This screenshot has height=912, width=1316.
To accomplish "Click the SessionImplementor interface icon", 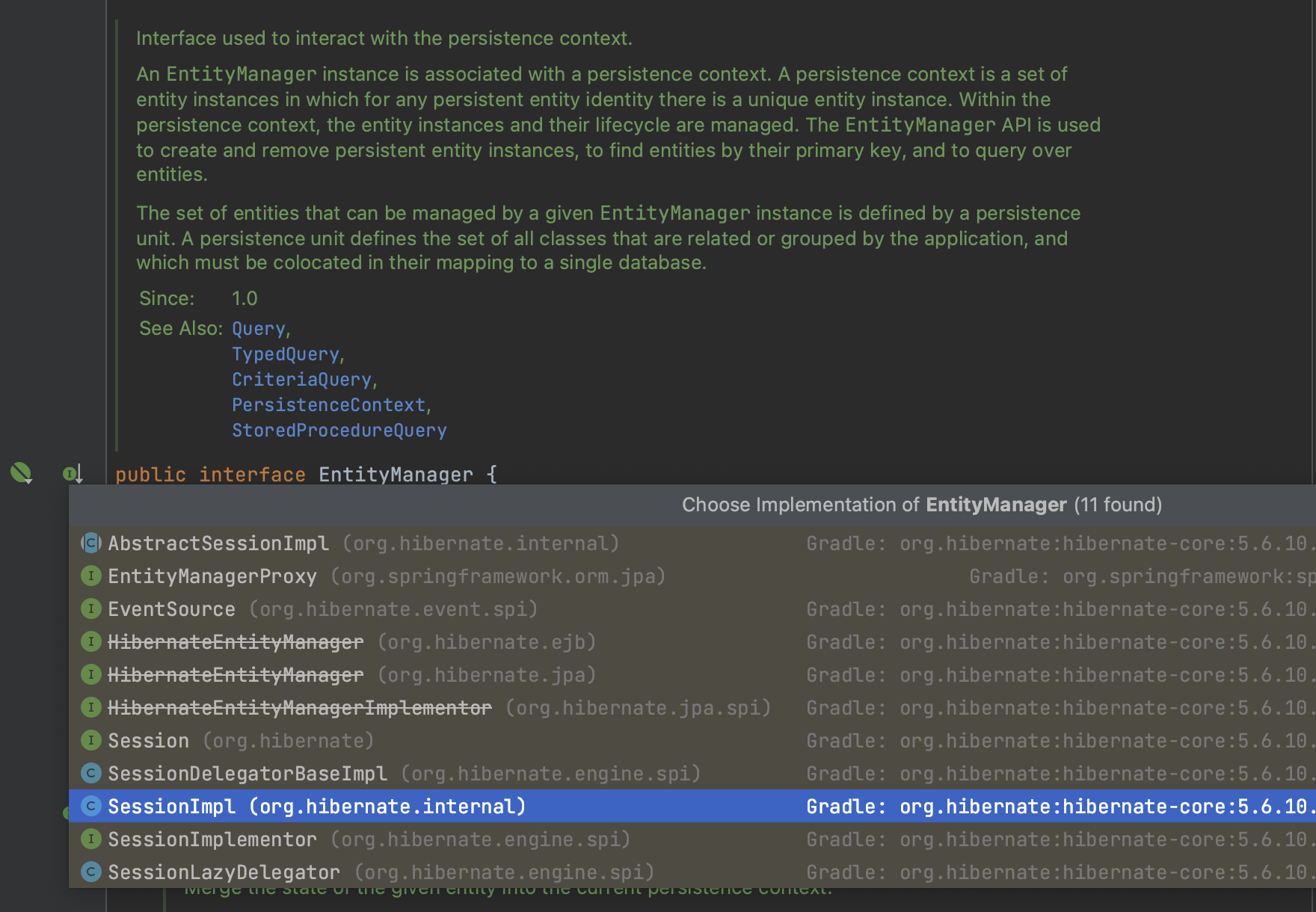I will [91, 839].
